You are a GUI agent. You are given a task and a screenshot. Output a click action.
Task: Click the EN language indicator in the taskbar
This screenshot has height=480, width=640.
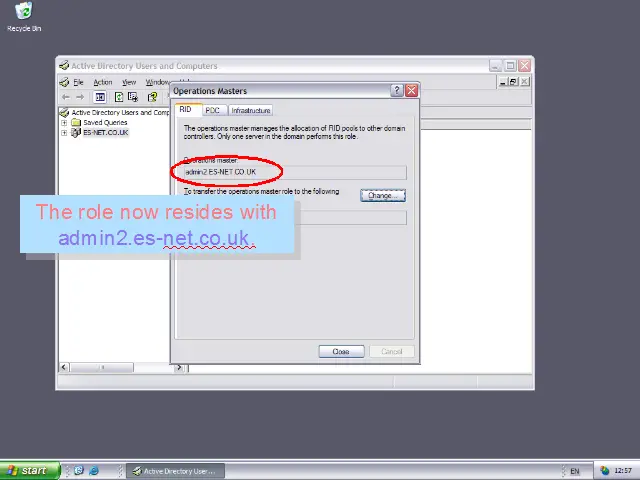[575, 471]
